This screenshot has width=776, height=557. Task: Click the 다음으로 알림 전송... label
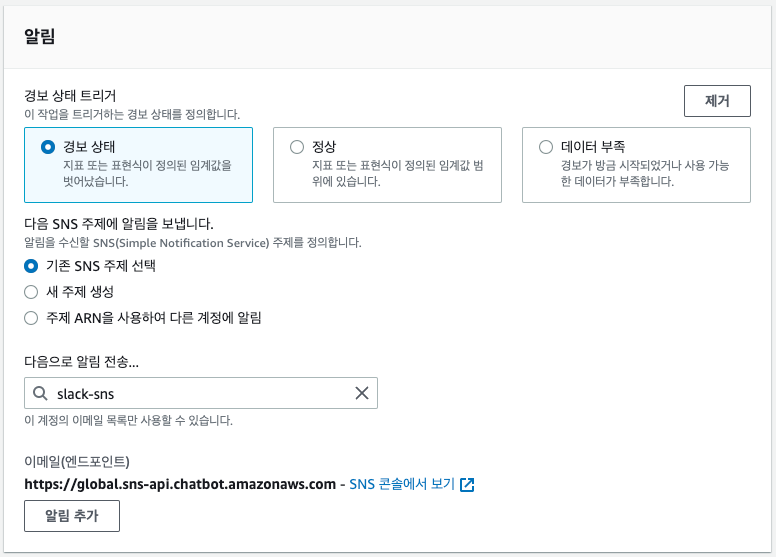pyautogui.click(x=82, y=362)
